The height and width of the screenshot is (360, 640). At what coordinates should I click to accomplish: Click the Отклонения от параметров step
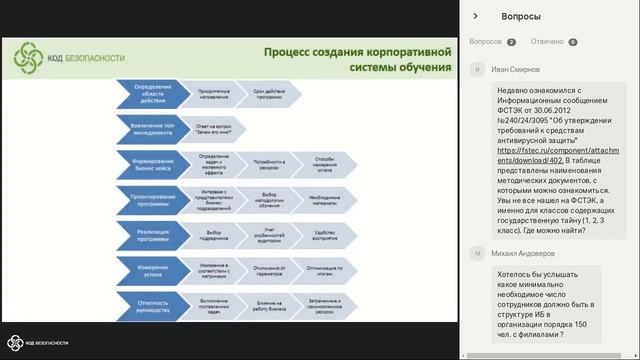click(269, 271)
